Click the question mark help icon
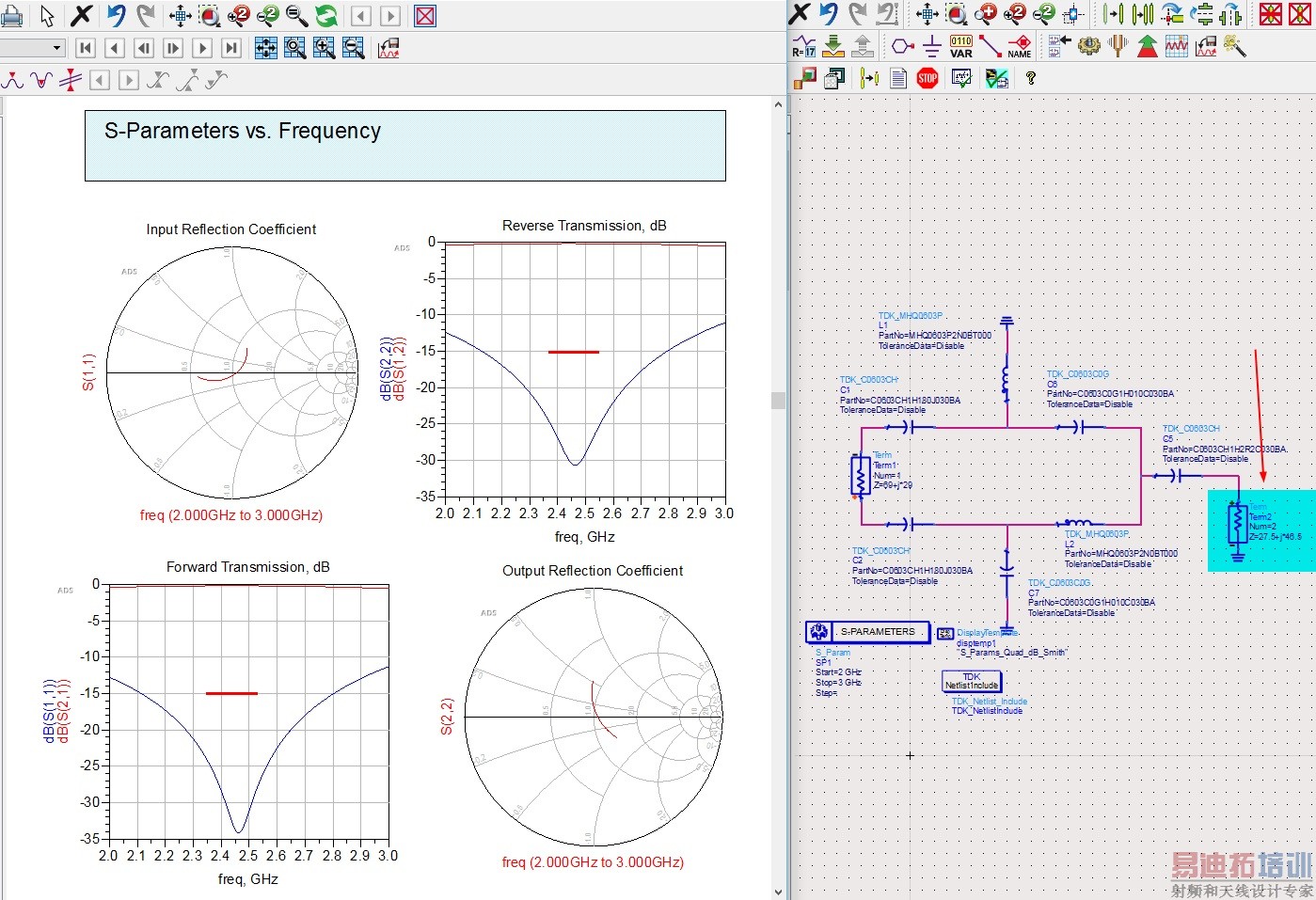1316x900 pixels. [x=1031, y=78]
